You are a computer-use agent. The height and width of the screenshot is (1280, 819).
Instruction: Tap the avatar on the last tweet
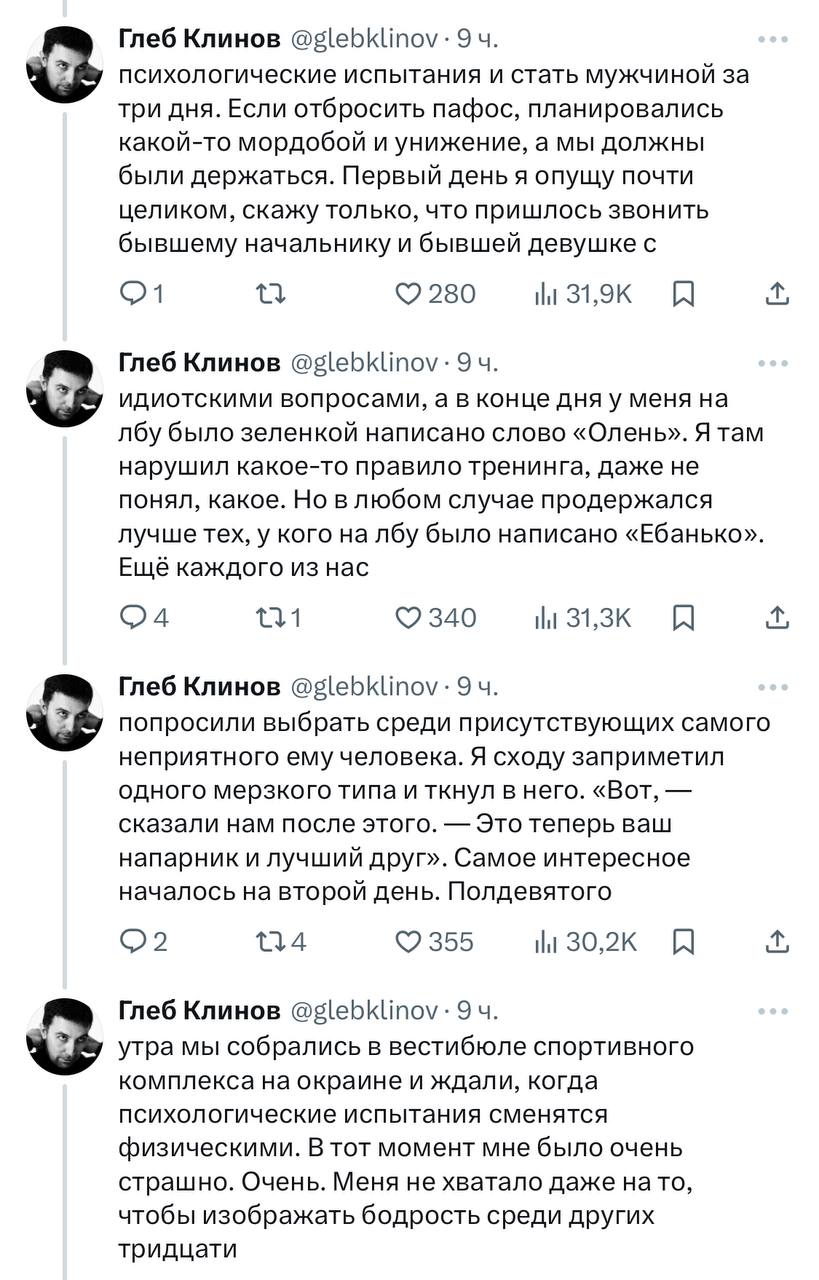click(65, 1035)
